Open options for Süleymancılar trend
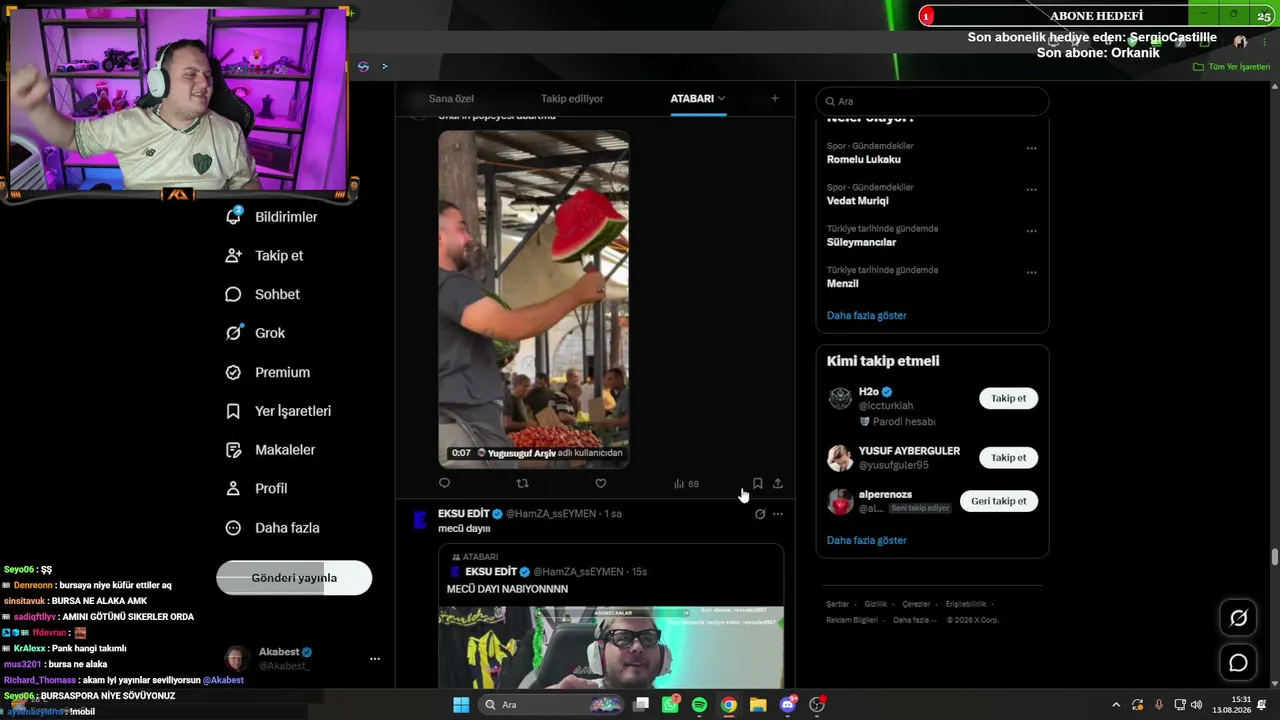Image resolution: width=1280 pixels, height=720 pixels. (1031, 231)
